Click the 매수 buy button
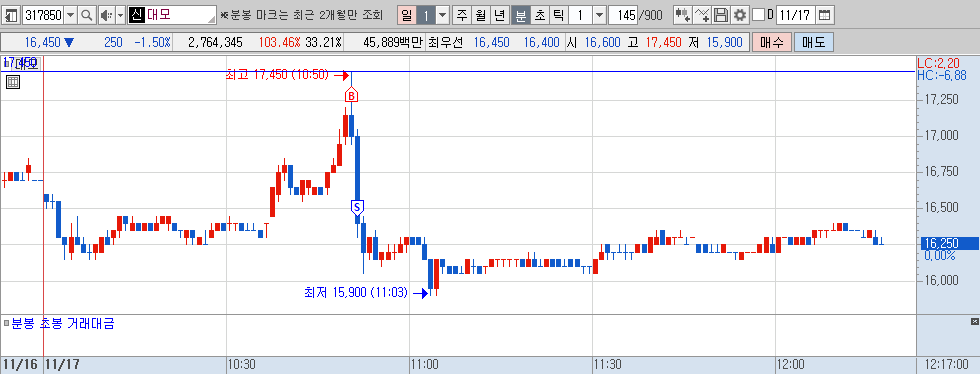 [x=772, y=43]
